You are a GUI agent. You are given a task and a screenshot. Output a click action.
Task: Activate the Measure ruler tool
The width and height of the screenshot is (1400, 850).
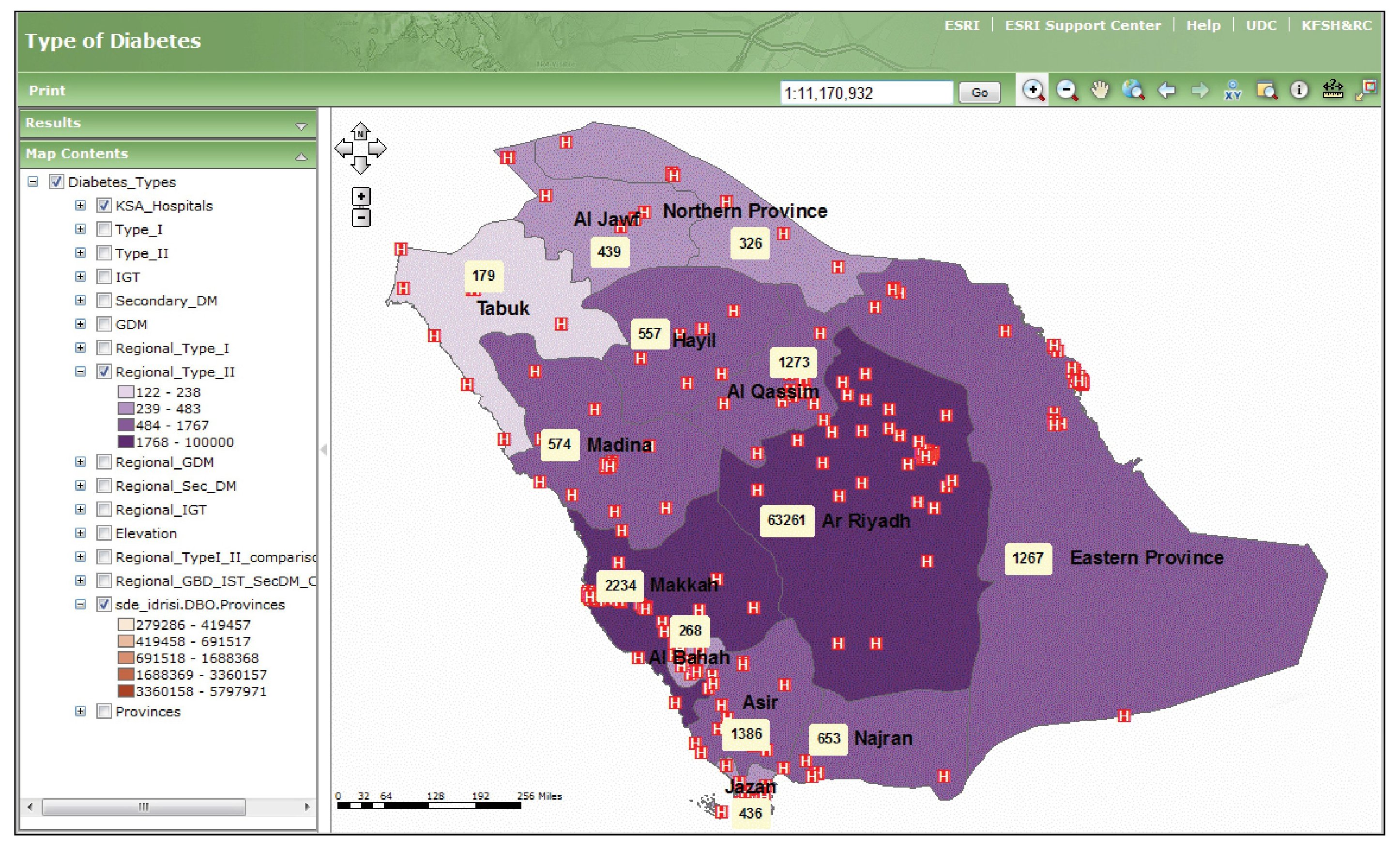(1333, 91)
